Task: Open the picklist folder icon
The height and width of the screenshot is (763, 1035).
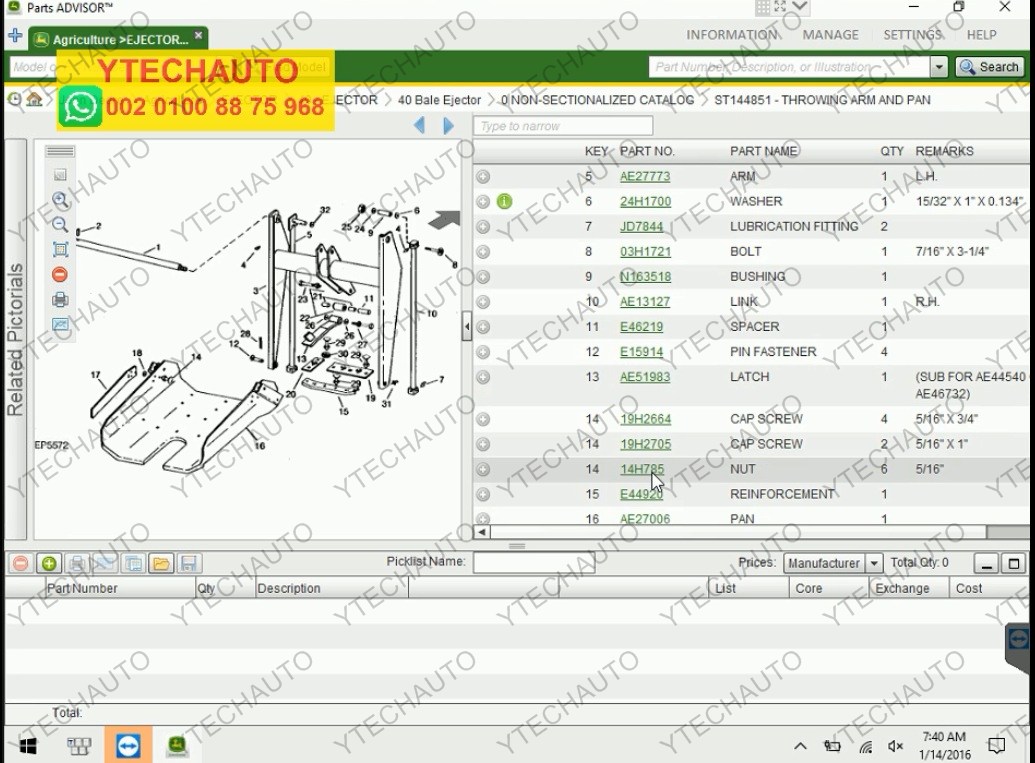Action: click(x=160, y=563)
